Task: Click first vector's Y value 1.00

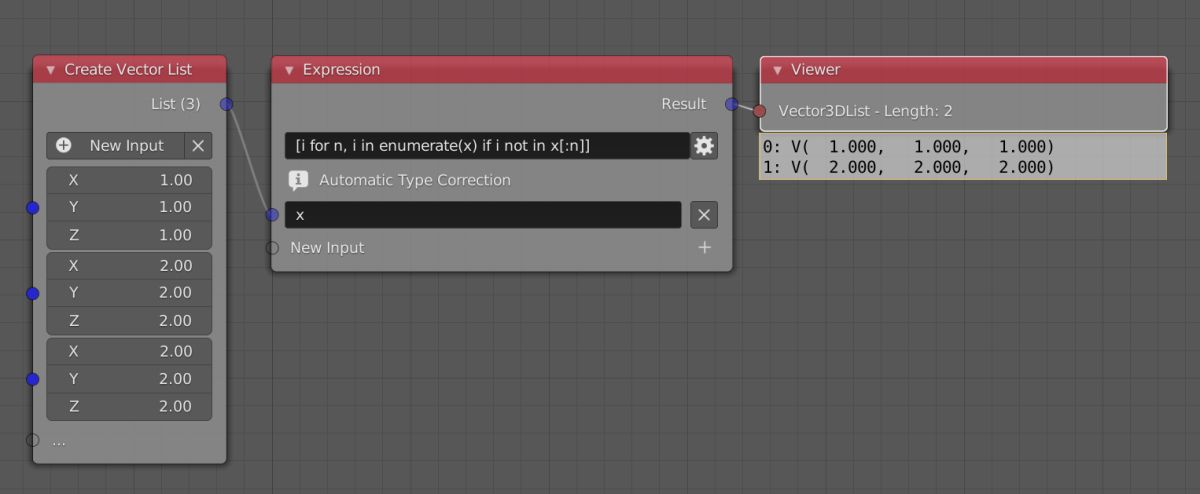Action: click(x=129, y=207)
